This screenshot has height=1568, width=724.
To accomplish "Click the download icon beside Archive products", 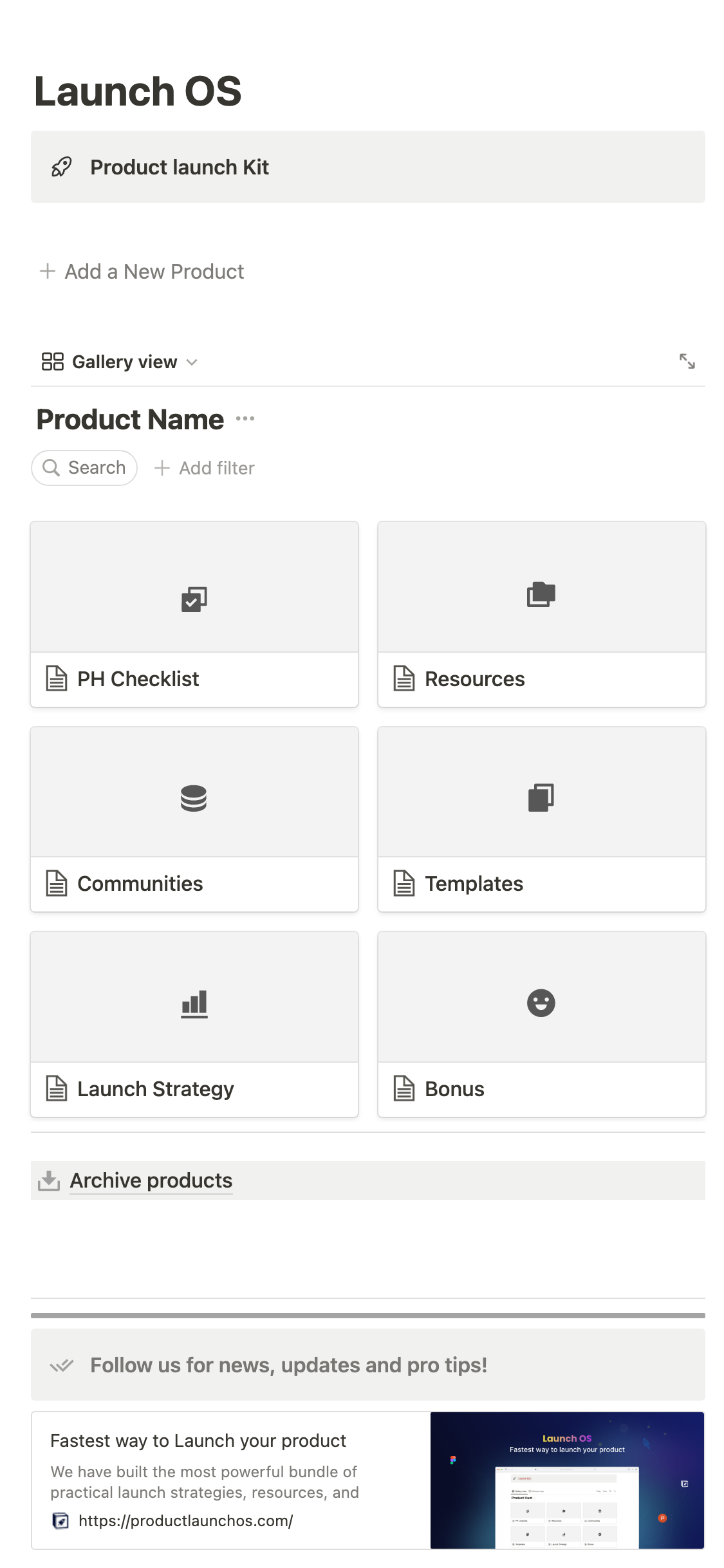I will 49,1181.
